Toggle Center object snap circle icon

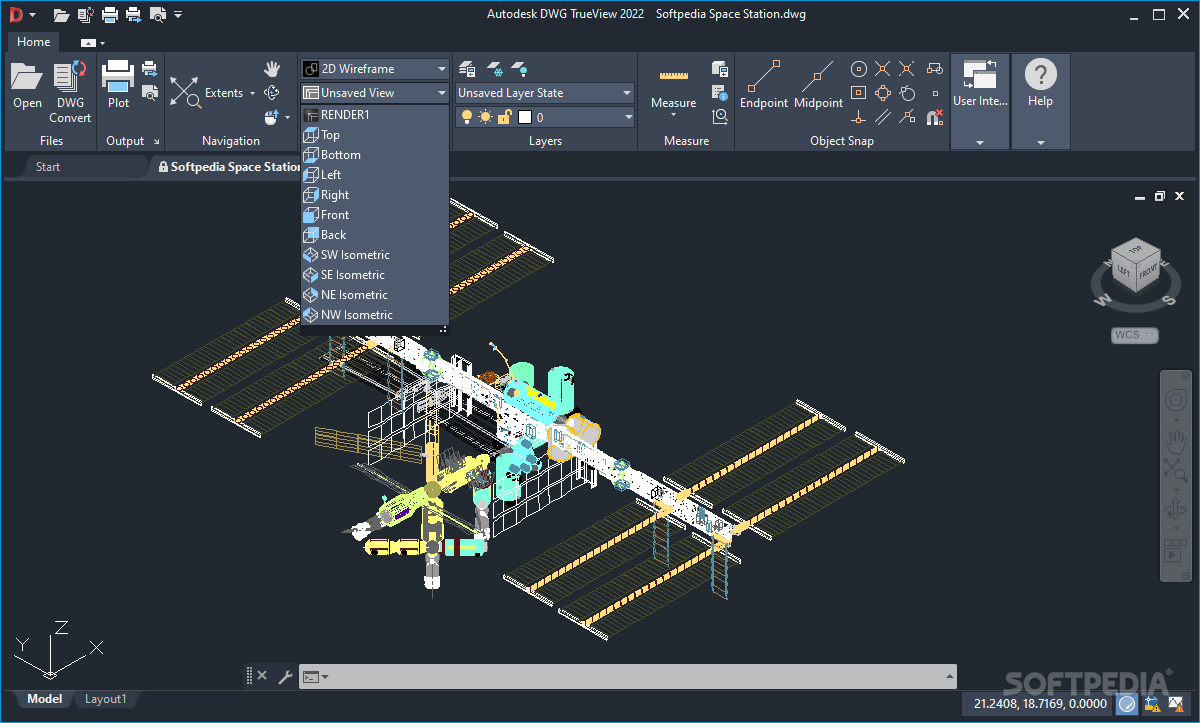click(x=858, y=69)
